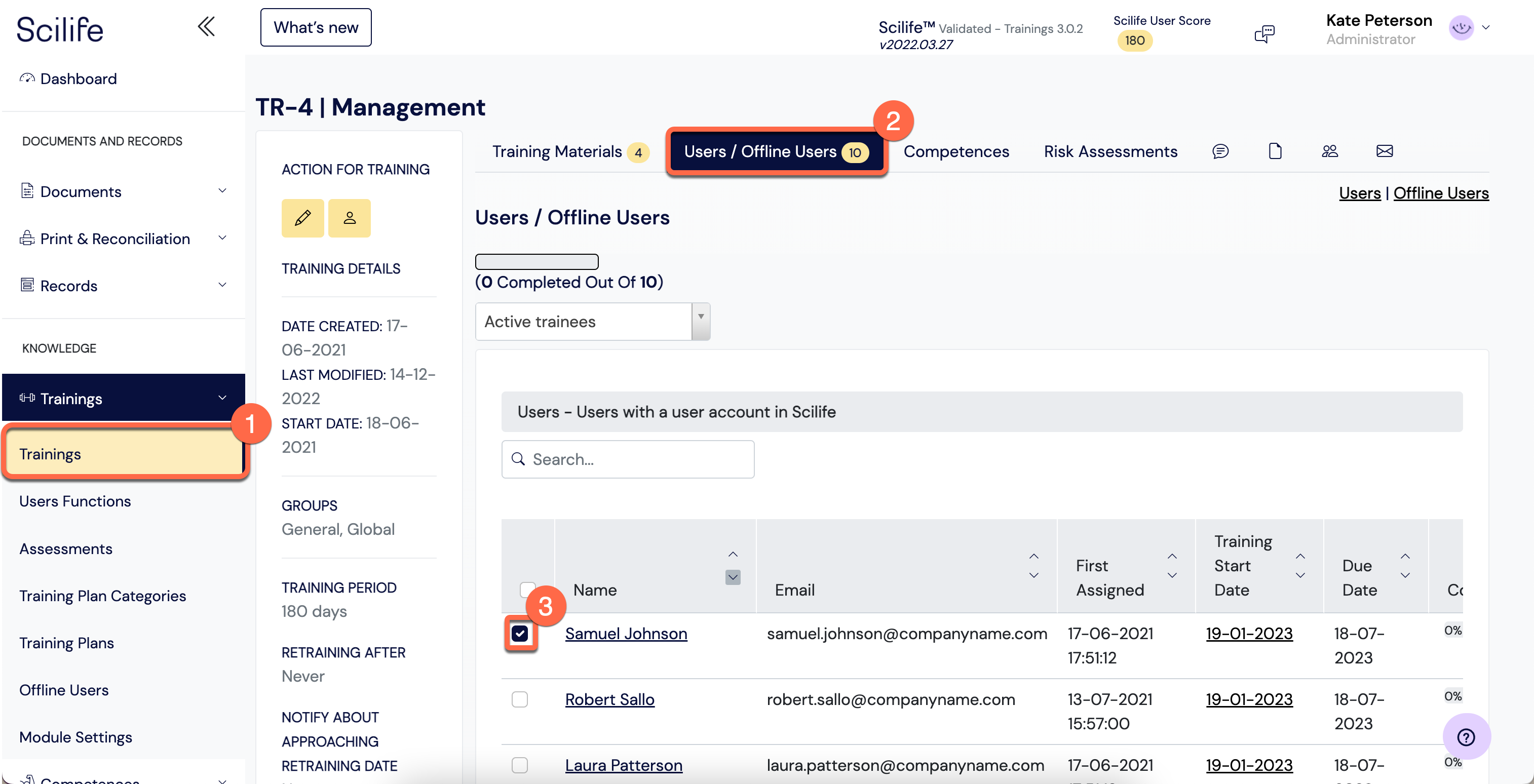Open the document page tab icon

pyautogui.click(x=1275, y=151)
